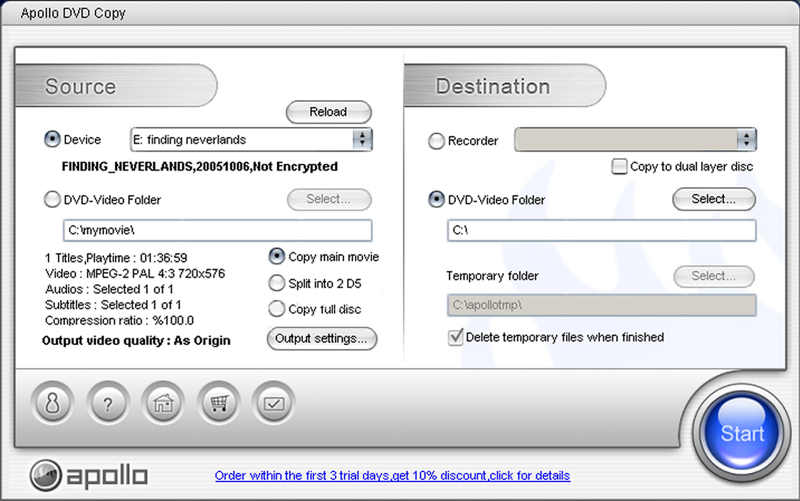Toggle Delete temporary files when finished
This screenshot has height=501, width=800.
(455, 337)
